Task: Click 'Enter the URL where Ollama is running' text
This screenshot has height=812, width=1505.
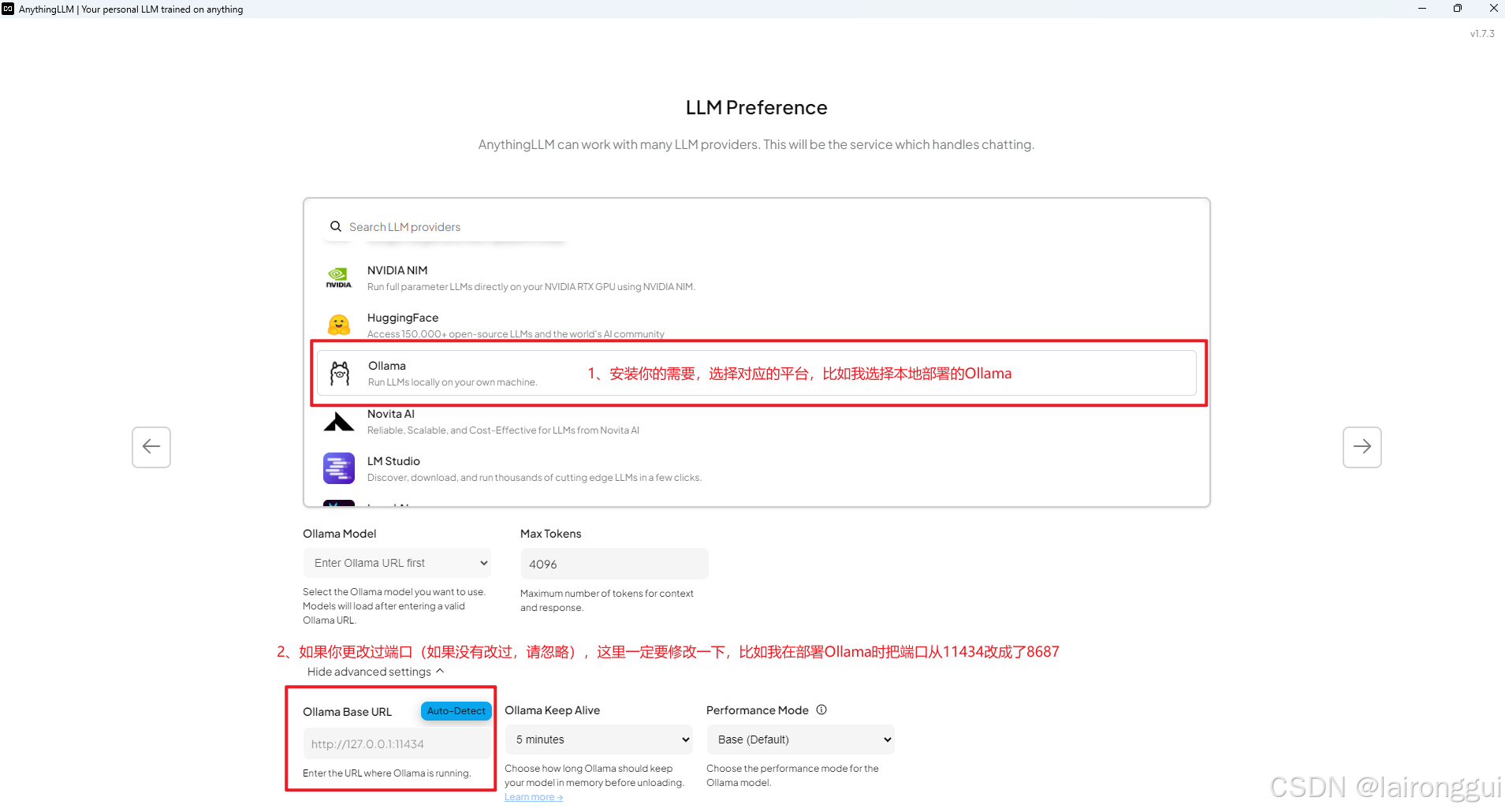Action: (x=387, y=773)
